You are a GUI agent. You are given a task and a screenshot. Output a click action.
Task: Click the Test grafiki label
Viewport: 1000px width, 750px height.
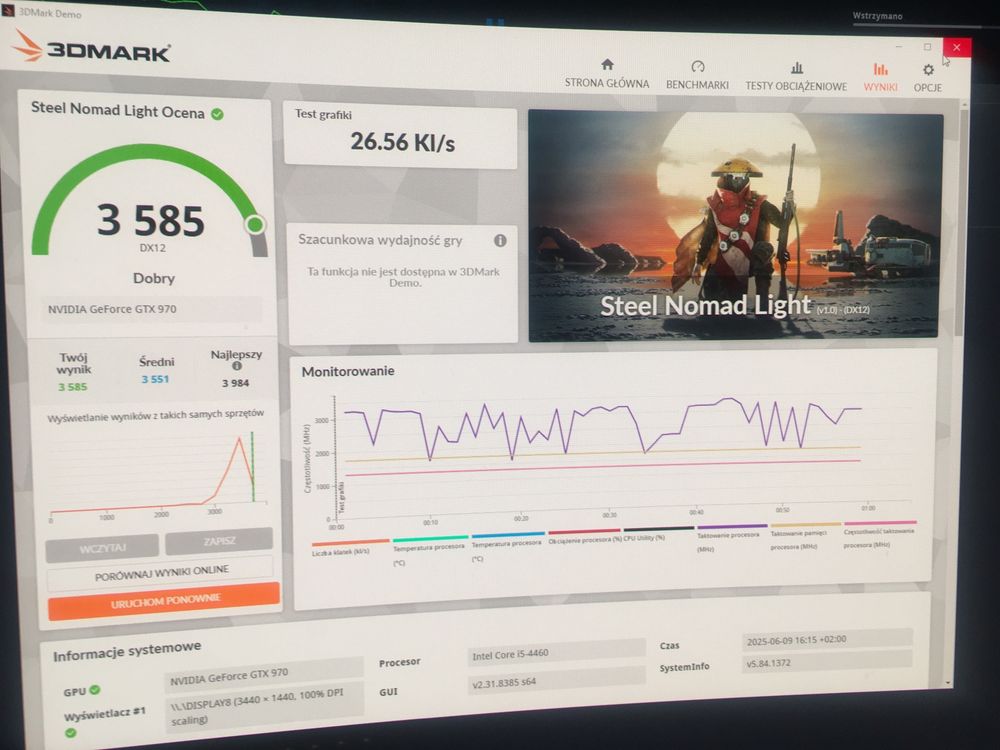point(323,114)
